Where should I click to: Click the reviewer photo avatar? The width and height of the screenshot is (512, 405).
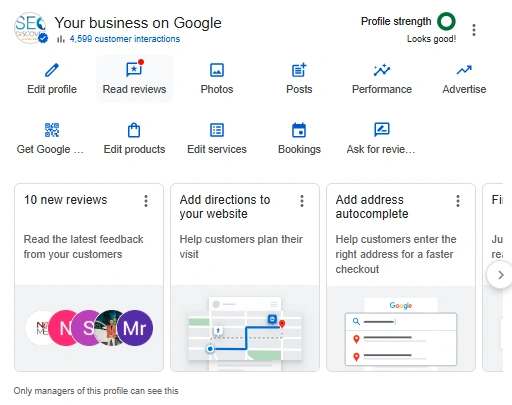[107, 328]
